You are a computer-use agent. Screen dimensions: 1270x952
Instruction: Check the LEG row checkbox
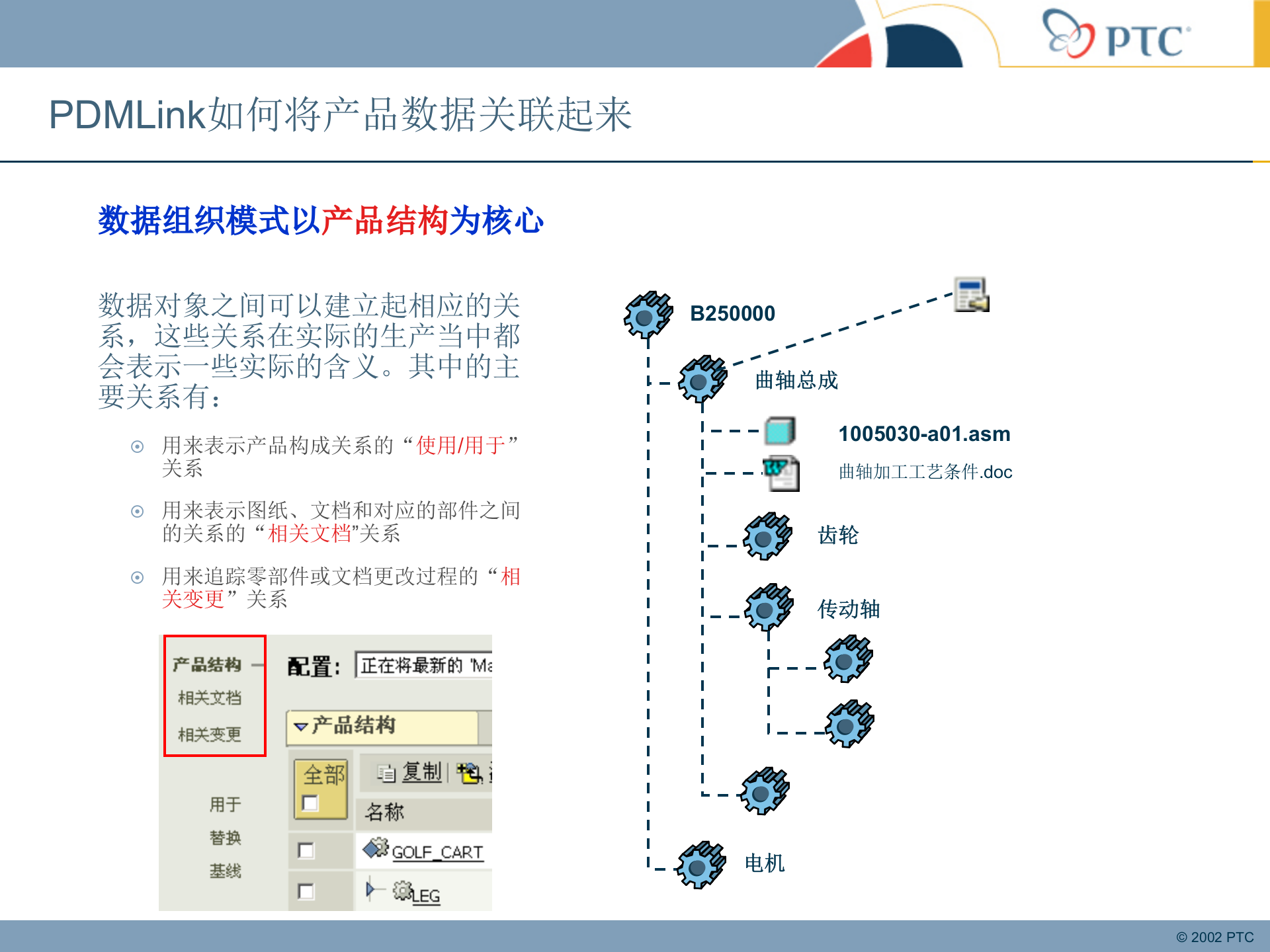(x=308, y=892)
